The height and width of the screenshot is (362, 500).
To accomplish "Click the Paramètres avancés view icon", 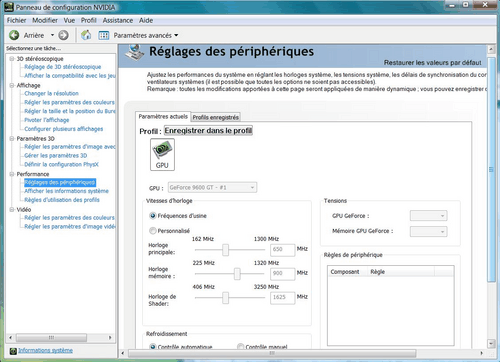I will point(104,35).
